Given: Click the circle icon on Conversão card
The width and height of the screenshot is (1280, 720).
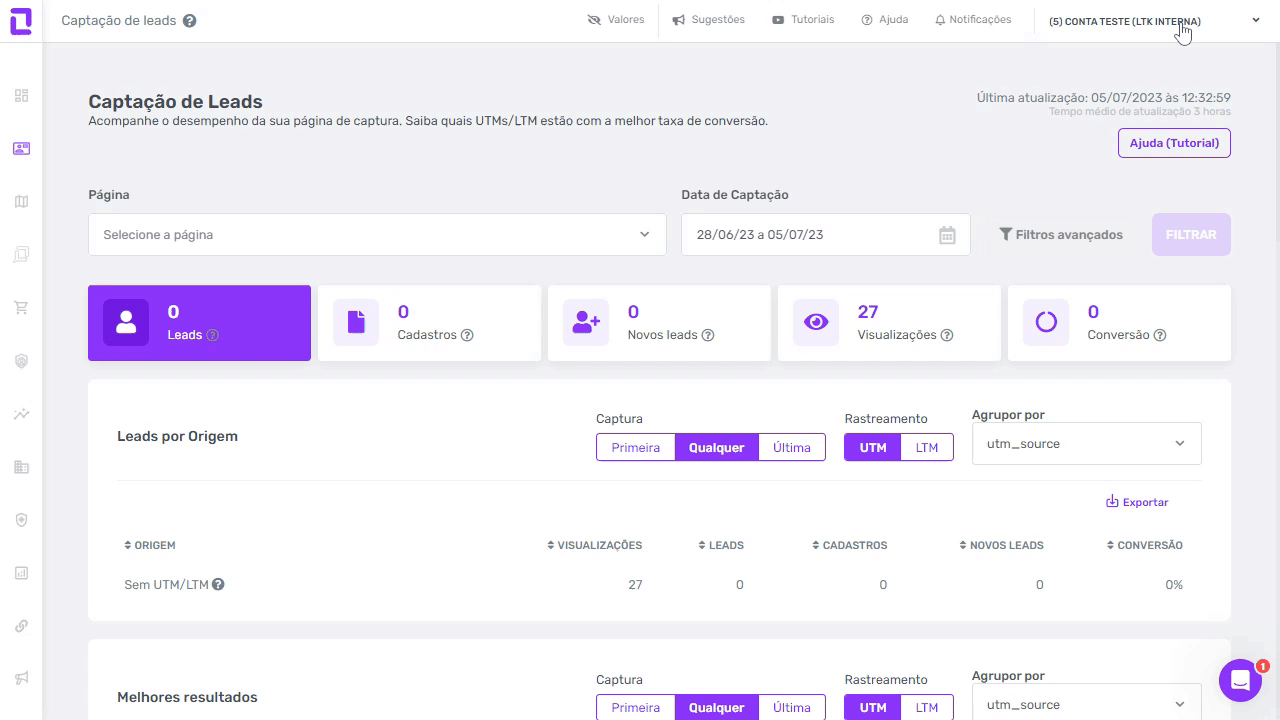Looking at the screenshot, I should [x=1046, y=322].
